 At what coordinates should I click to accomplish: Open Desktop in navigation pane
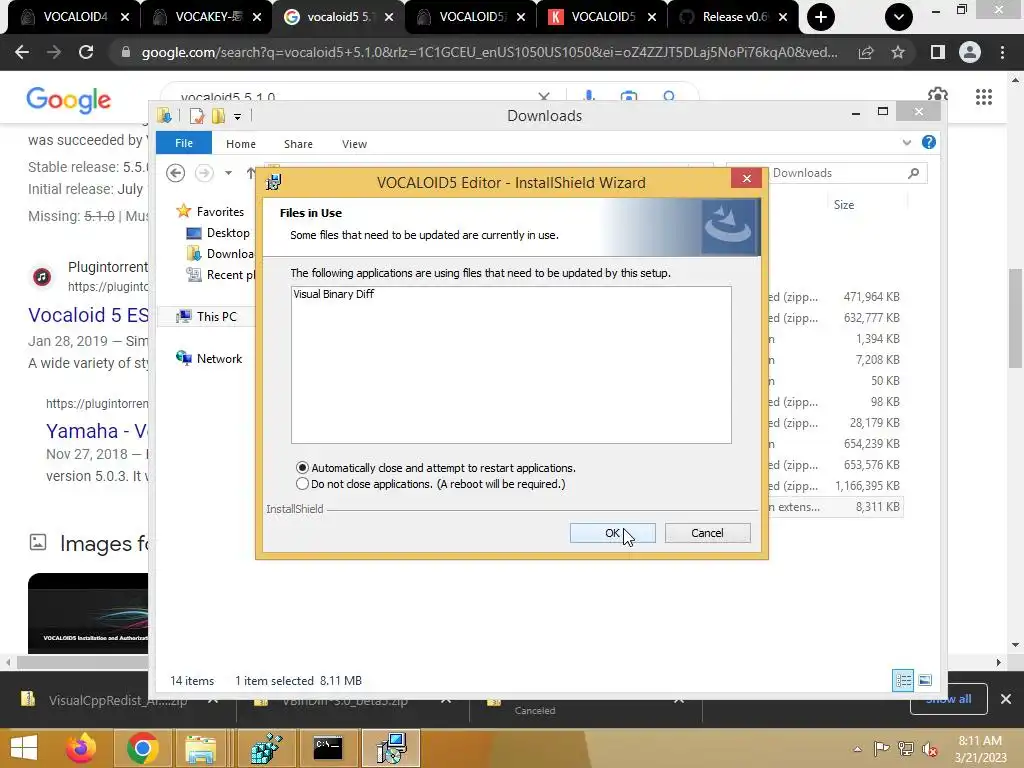click(217, 232)
